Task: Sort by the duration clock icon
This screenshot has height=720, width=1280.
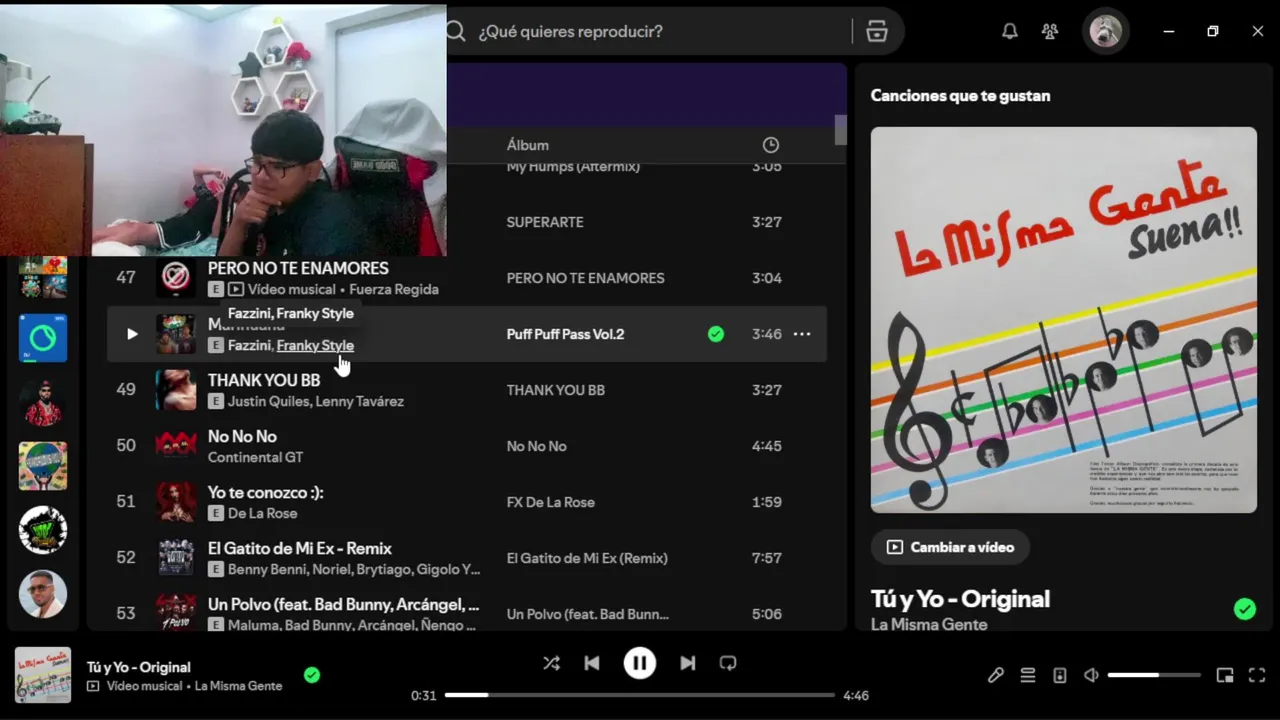Action: pos(770,145)
